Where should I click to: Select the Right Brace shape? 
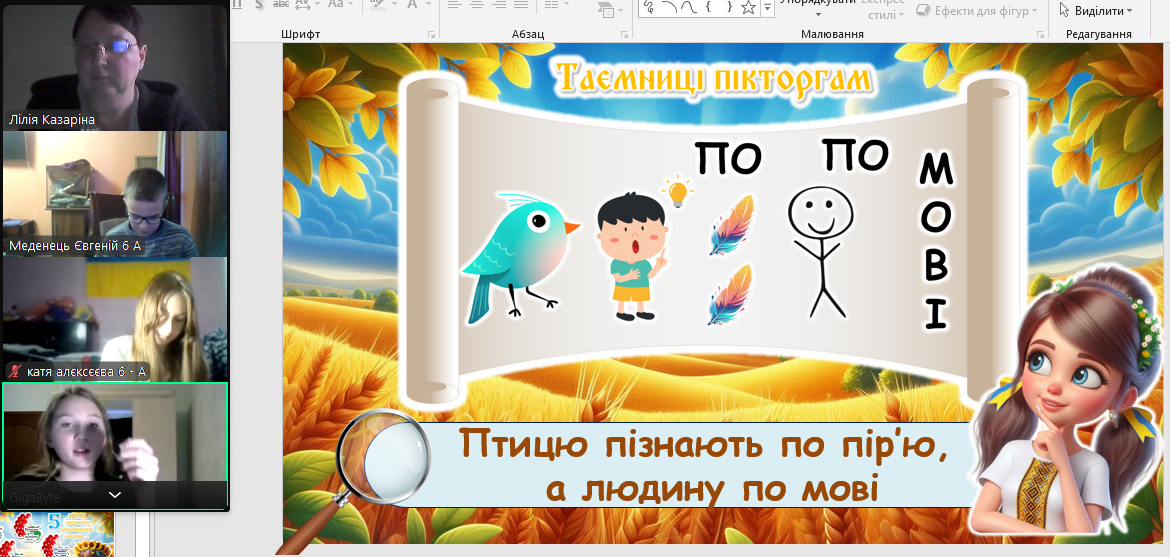click(729, 7)
